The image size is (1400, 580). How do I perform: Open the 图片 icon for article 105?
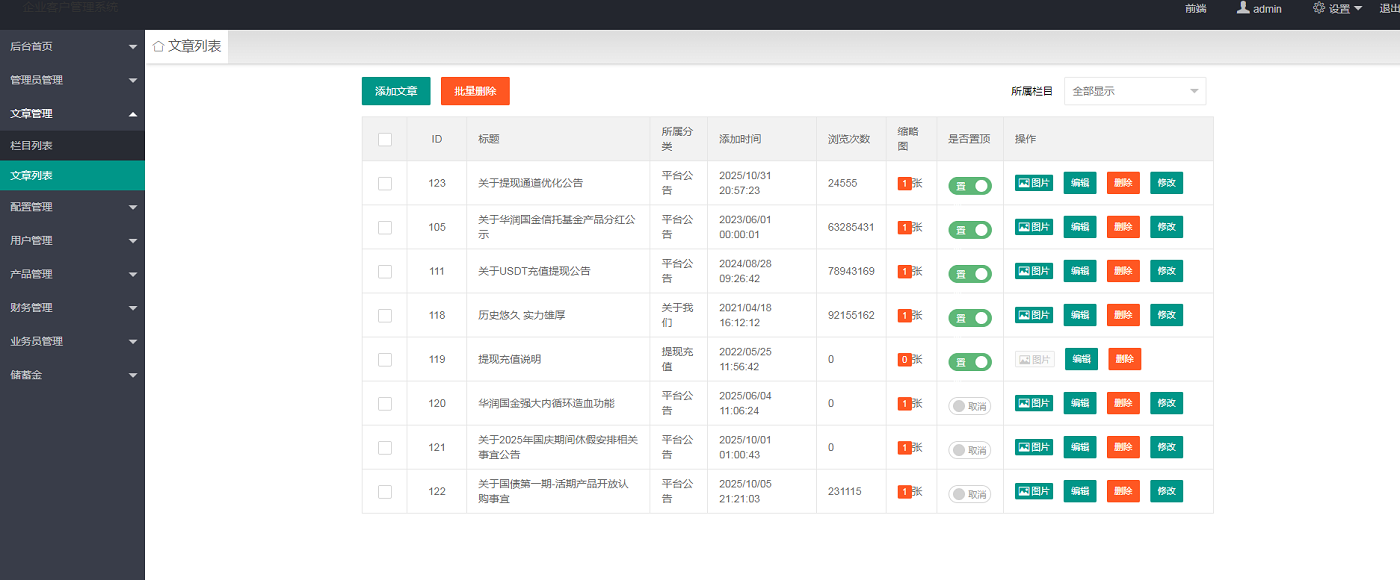(1032, 226)
